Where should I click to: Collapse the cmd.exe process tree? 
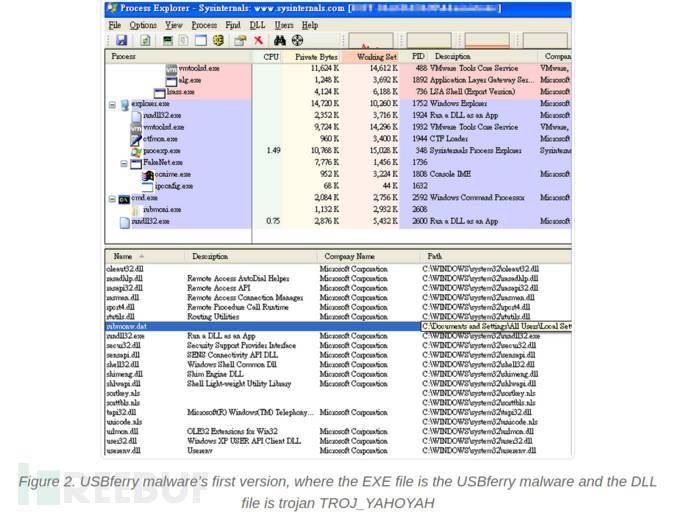click(x=112, y=198)
